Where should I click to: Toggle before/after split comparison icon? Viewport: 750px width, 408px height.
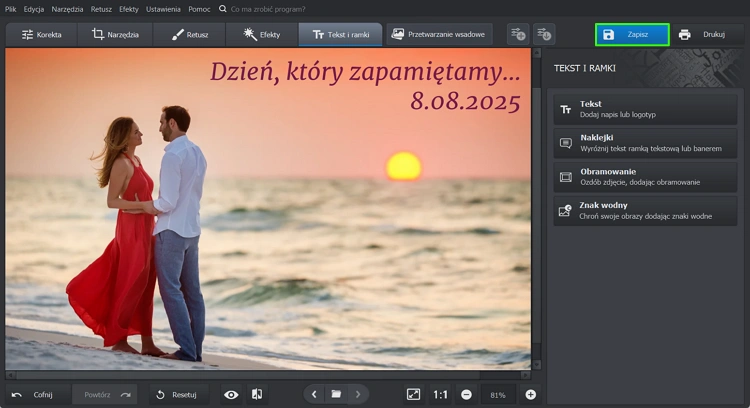click(257, 394)
